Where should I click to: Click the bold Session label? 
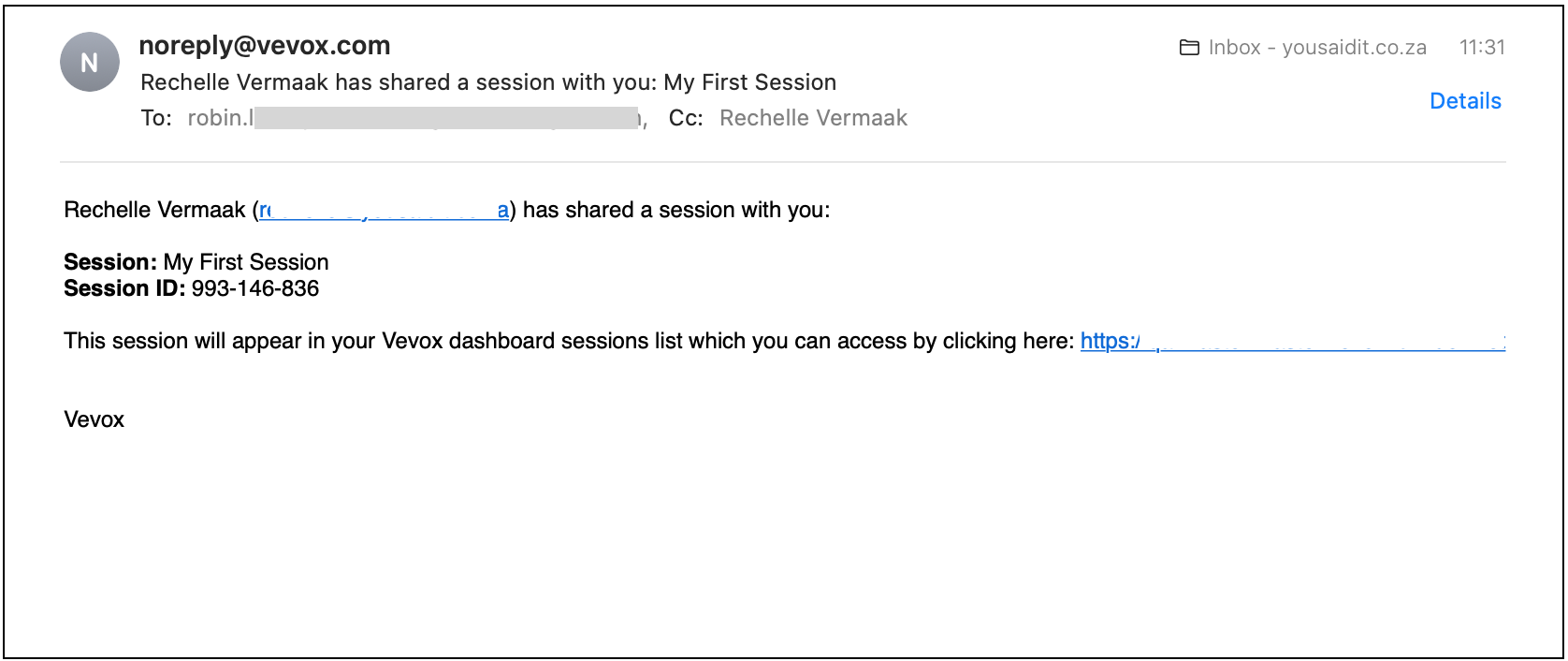tap(110, 262)
